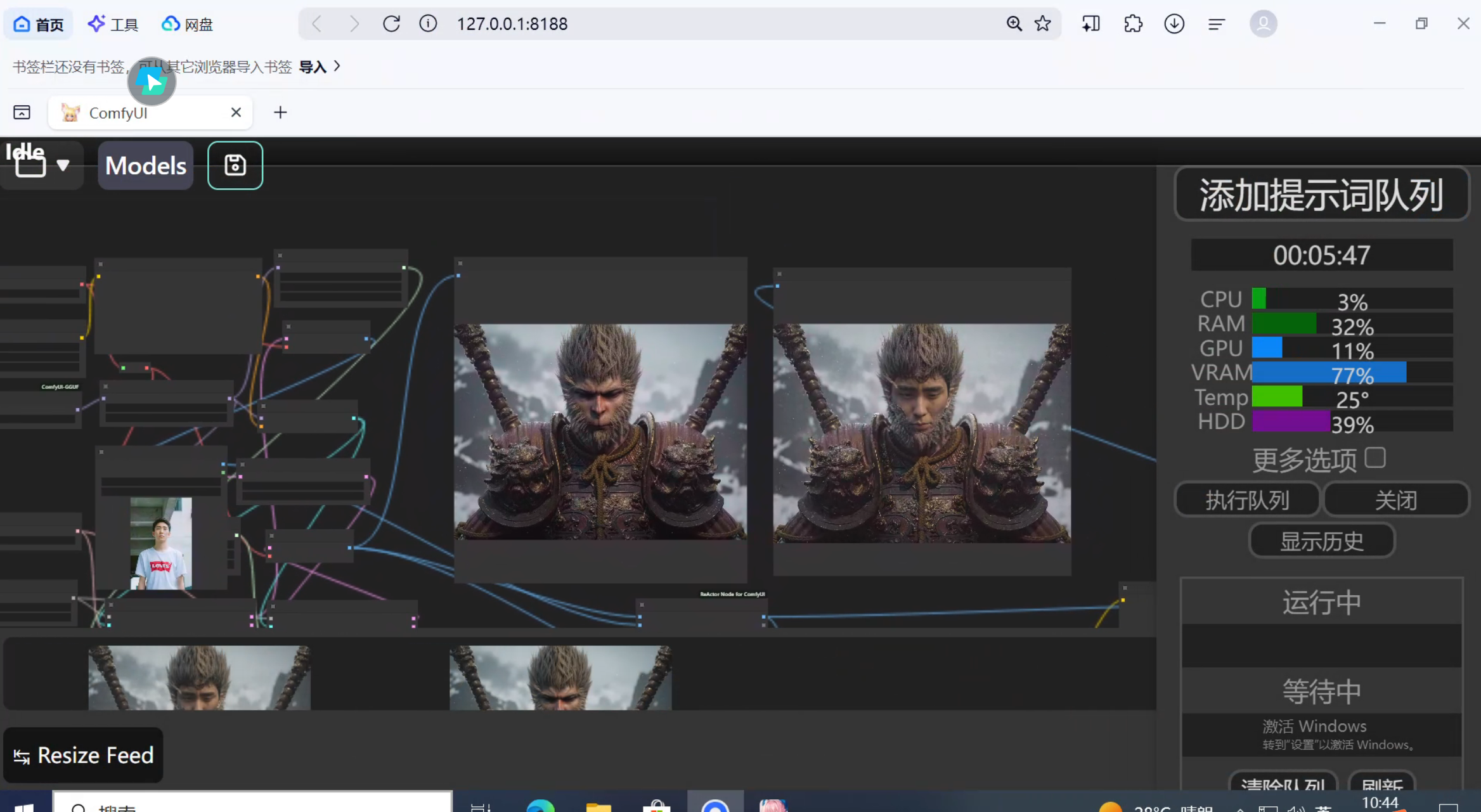Click the 关闭 button
This screenshot has width=1481, height=812.
[1395, 499]
